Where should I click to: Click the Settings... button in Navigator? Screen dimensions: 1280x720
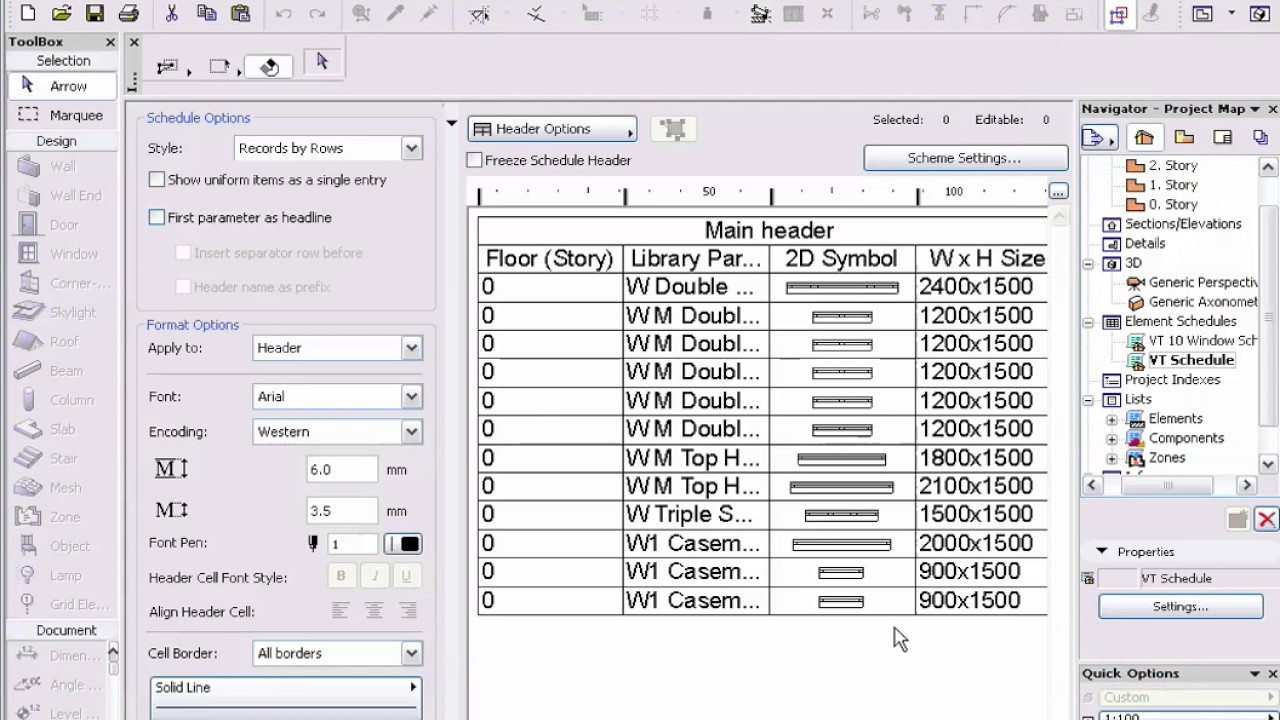1180,606
